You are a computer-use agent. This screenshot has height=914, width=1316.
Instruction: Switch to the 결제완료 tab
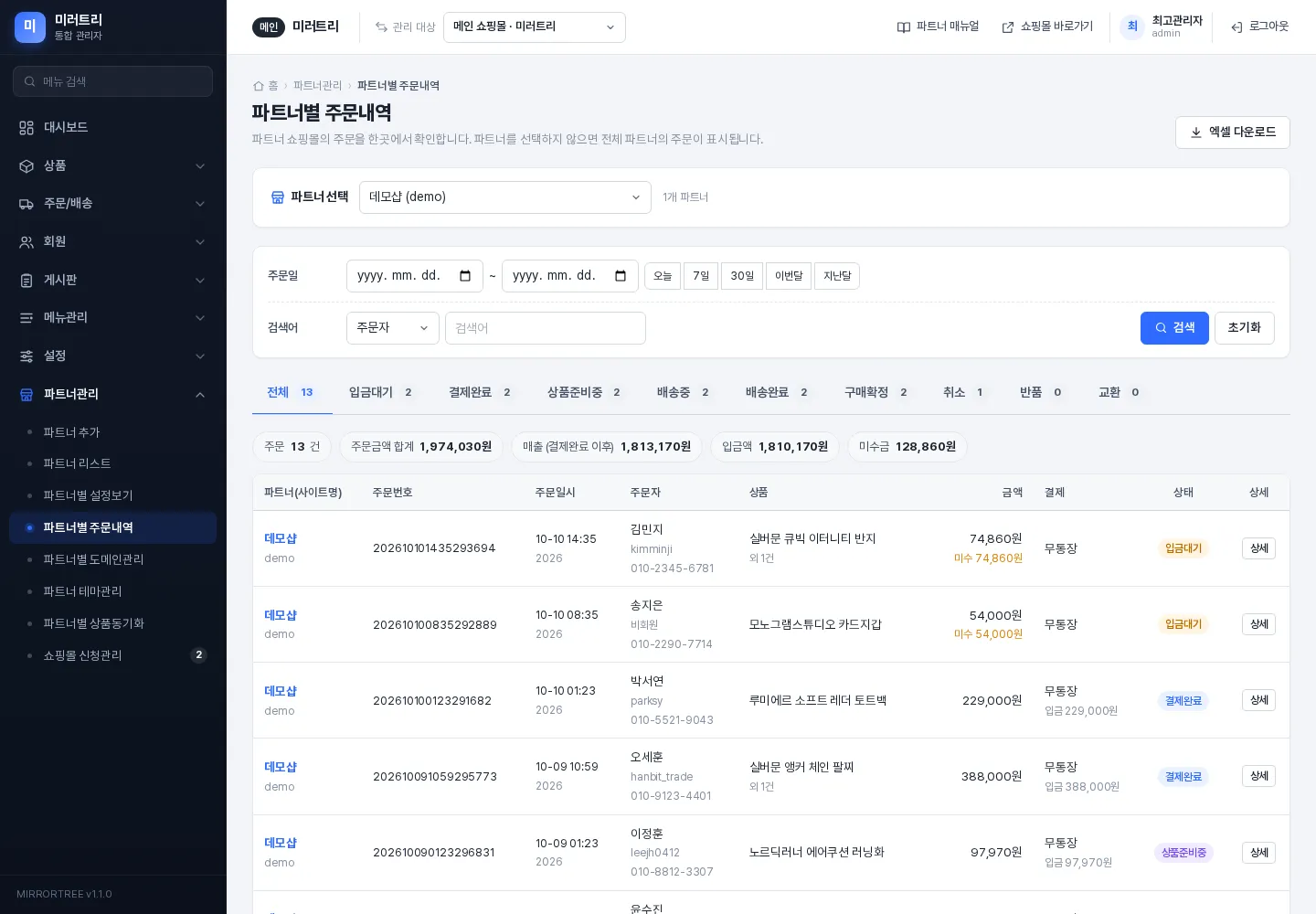coord(482,393)
